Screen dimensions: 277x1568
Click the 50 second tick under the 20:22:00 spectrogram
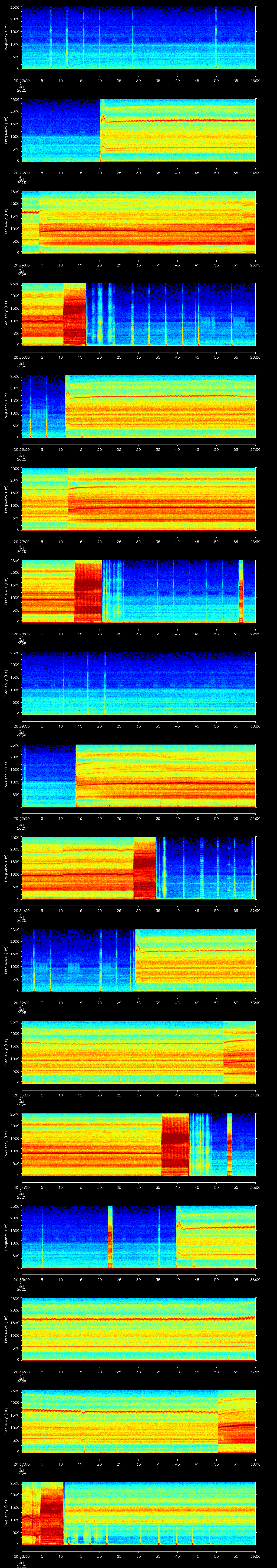[x=216, y=80]
